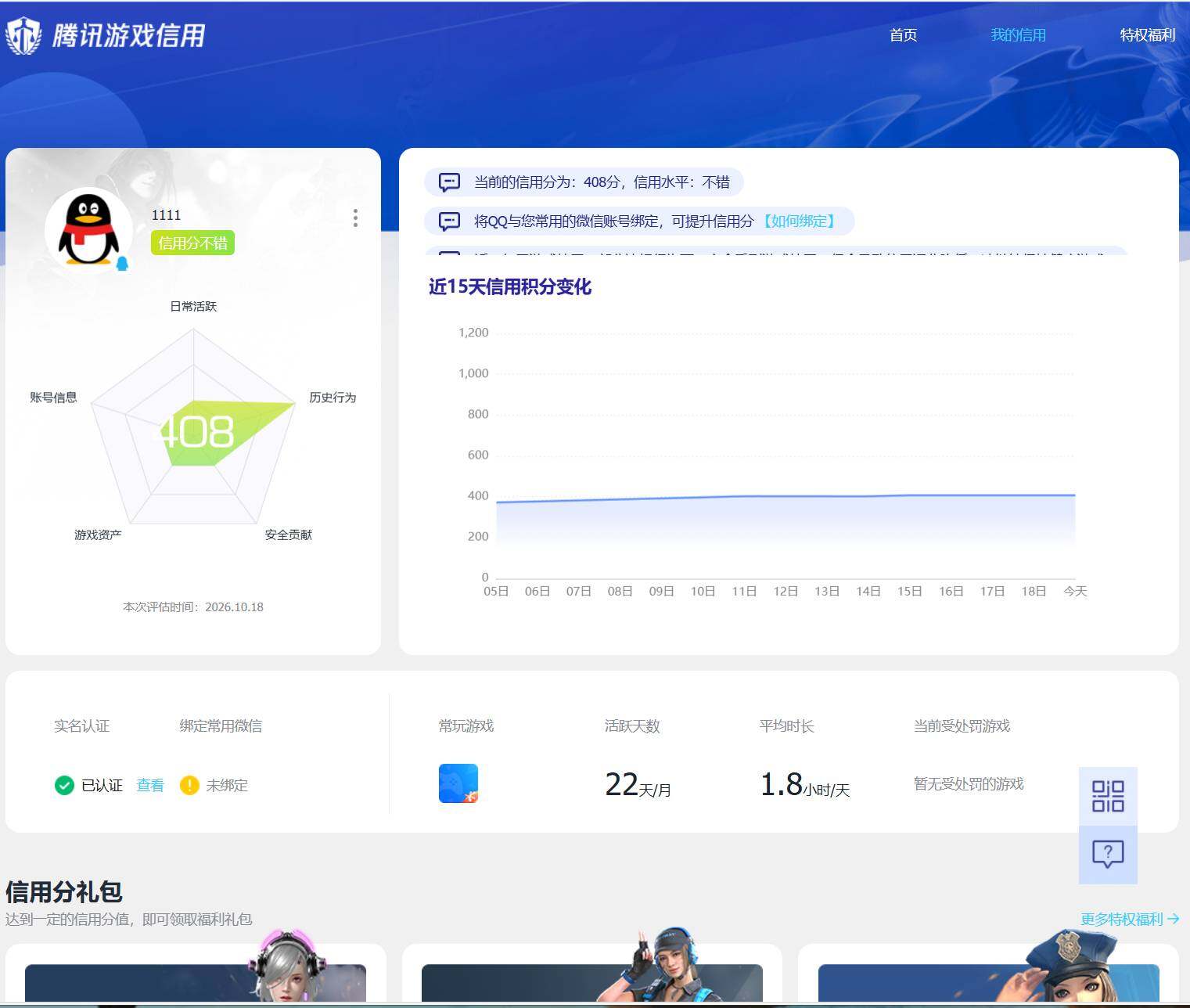Click the 22天/月 active days value
The image size is (1190, 1008).
pos(638,784)
